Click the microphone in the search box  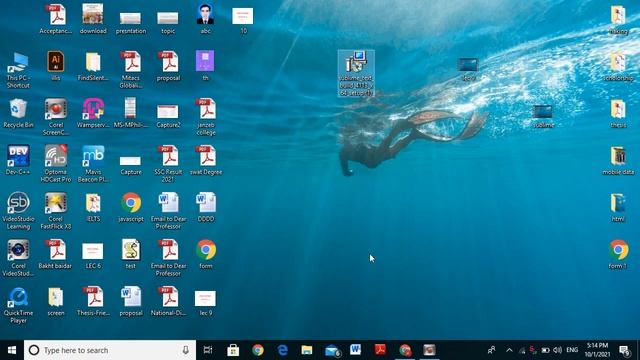click(185, 350)
